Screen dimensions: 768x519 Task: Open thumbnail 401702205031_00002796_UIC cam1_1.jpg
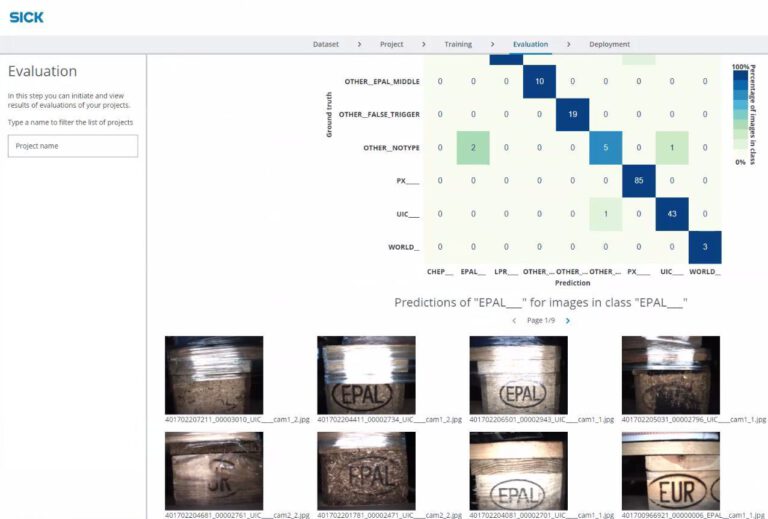point(670,375)
